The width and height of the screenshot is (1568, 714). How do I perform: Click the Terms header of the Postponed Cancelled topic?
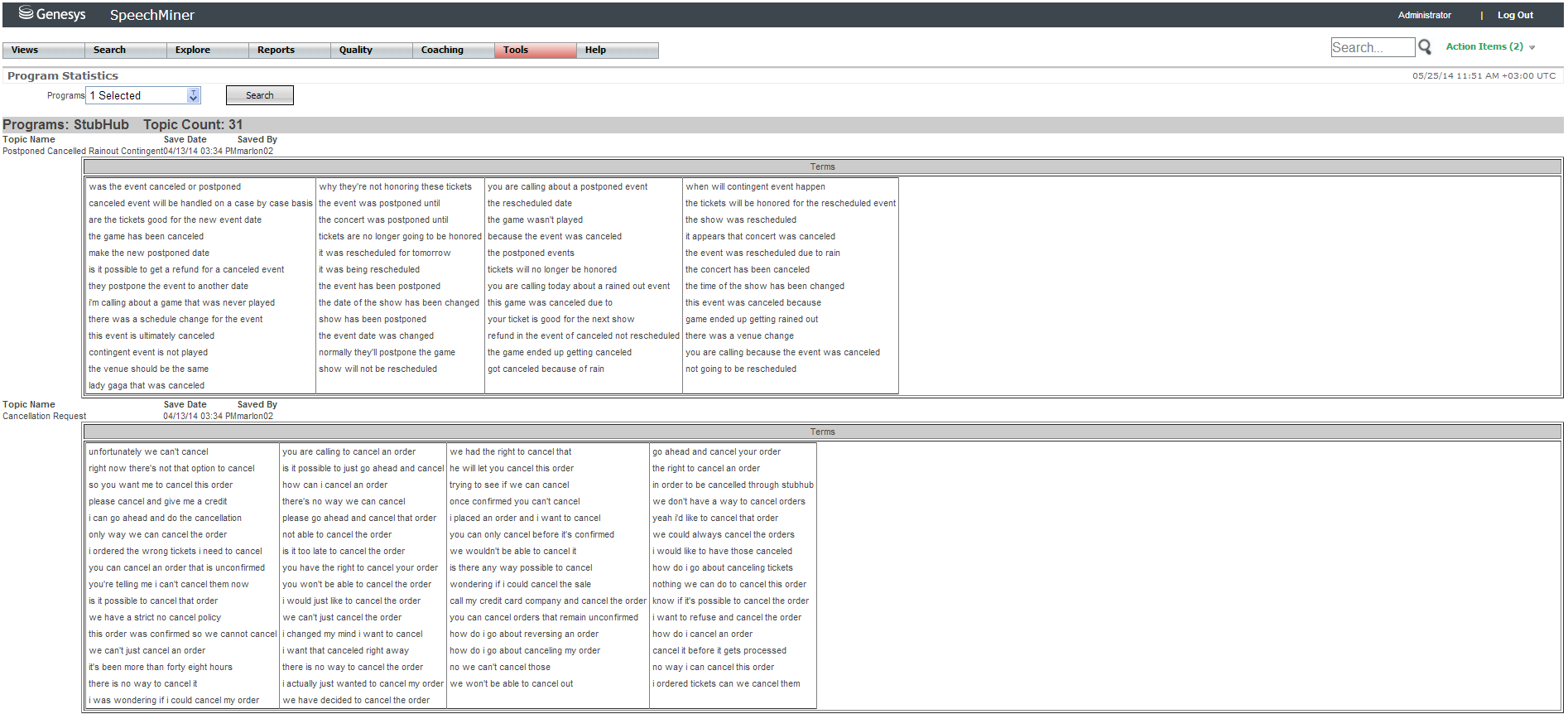coord(822,167)
